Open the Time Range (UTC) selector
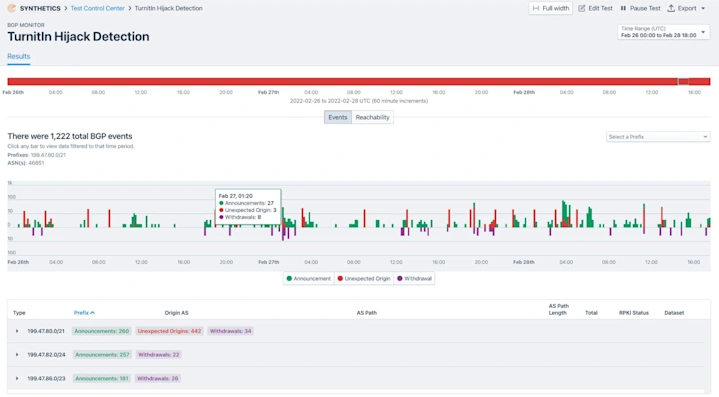This screenshot has width=719, height=397. click(x=663, y=32)
